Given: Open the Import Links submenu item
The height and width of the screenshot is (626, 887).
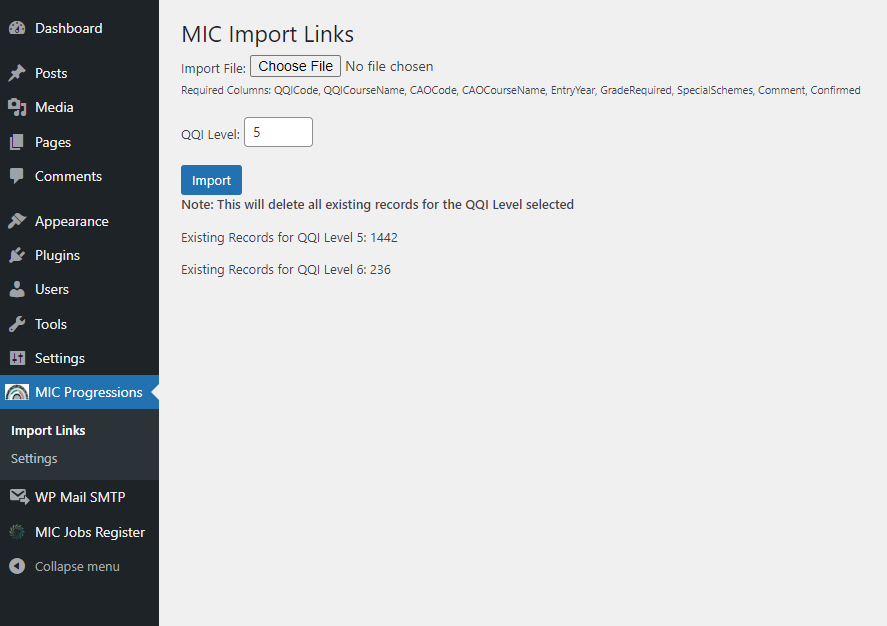Looking at the screenshot, I should pos(48,430).
